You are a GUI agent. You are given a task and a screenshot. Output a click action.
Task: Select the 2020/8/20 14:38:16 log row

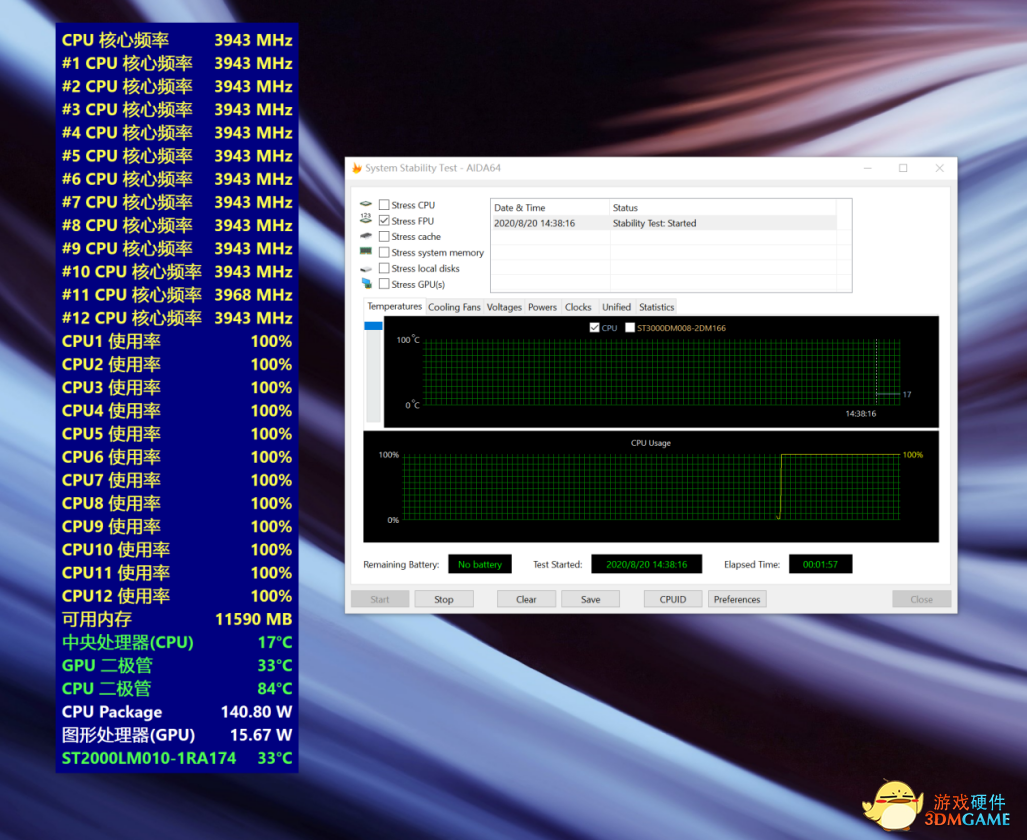(664, 223)
